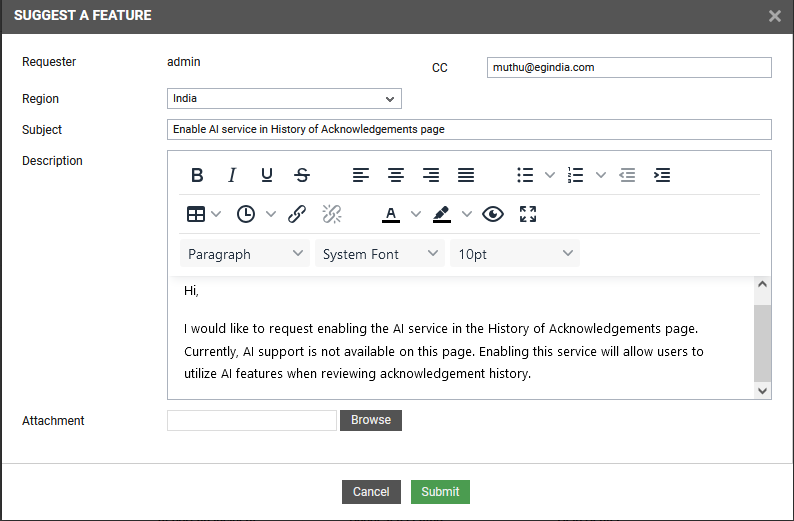Submit the feature suggestion

440,492
